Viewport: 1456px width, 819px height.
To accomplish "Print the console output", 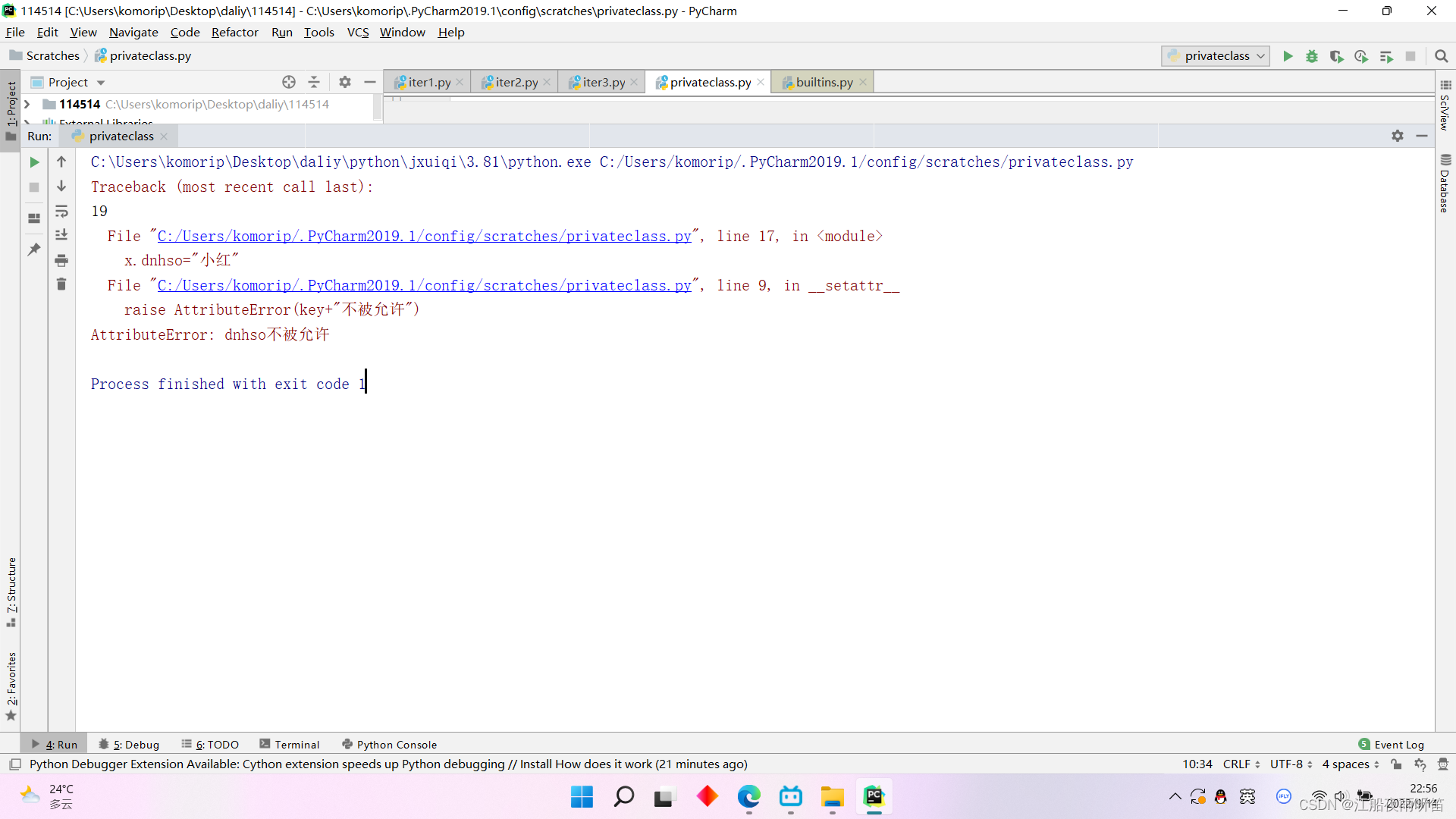I will 61,261.
